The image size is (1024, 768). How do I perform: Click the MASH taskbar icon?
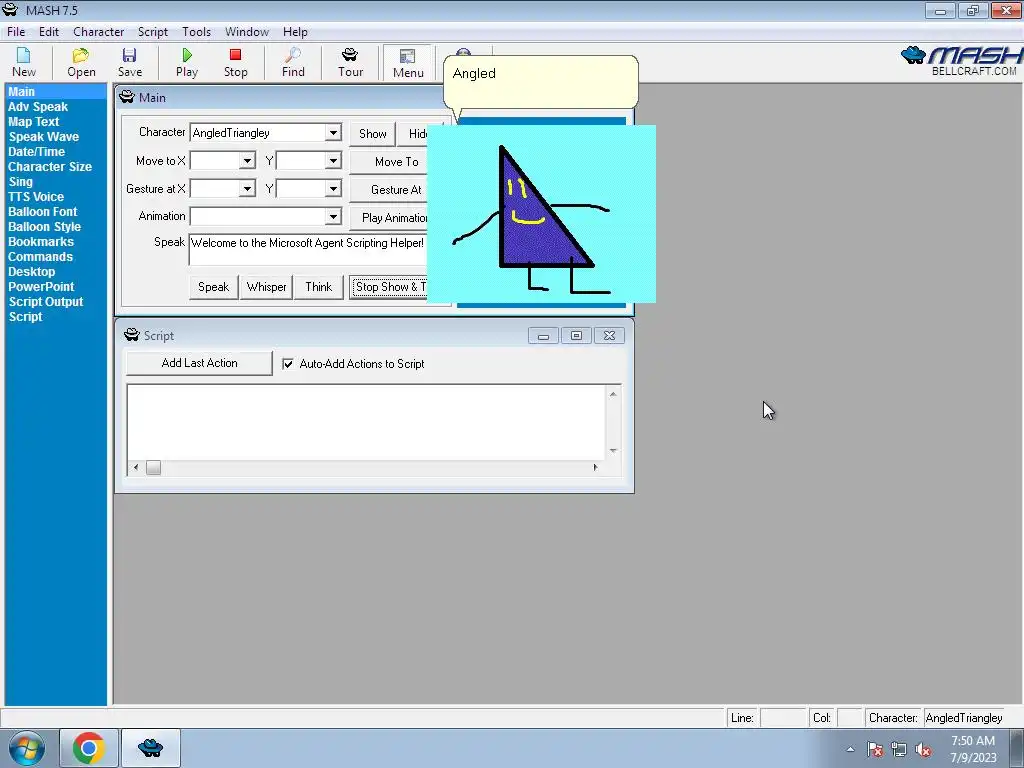[x=150, y=748]
